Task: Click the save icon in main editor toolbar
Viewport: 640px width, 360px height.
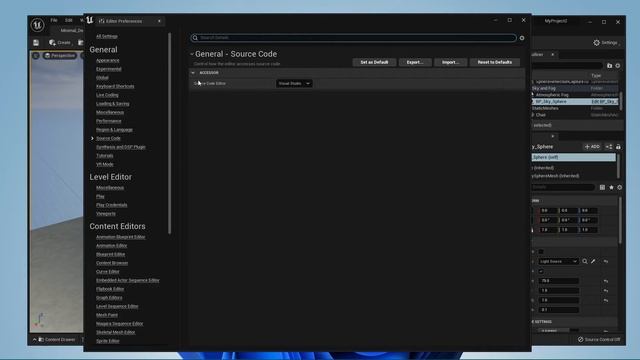Action: tap(36, 42)
